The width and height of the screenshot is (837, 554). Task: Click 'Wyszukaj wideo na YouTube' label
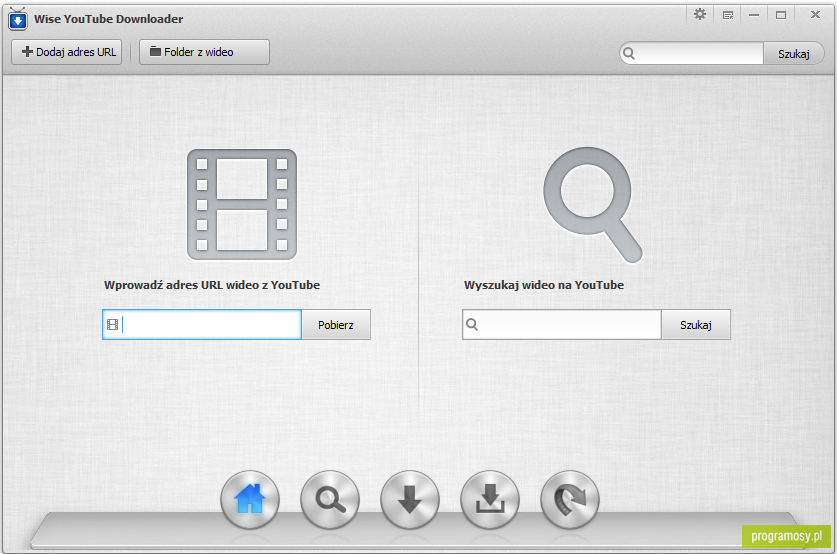click(544, 285)
